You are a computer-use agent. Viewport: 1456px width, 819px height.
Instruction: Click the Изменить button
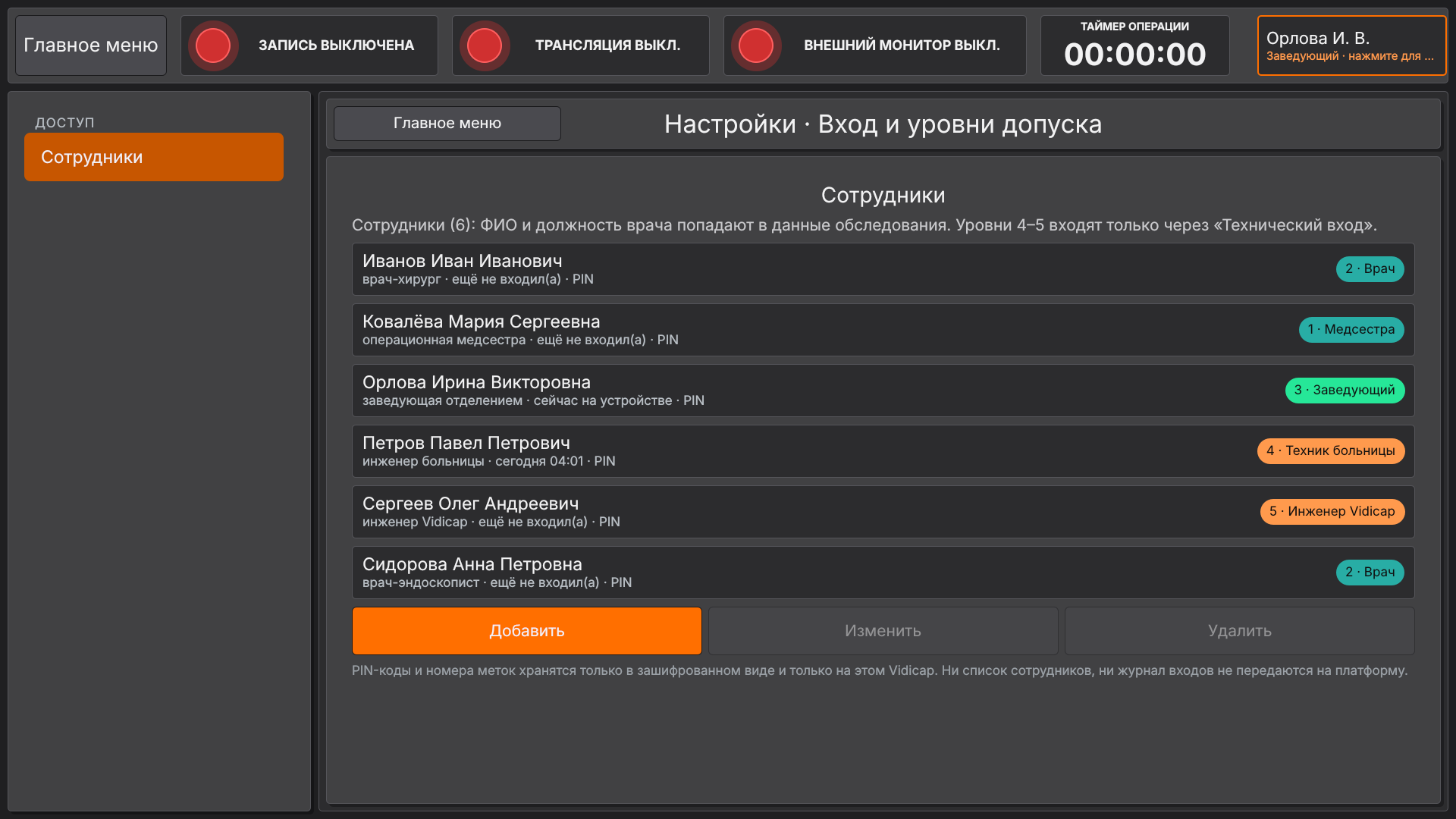(883, 631)
